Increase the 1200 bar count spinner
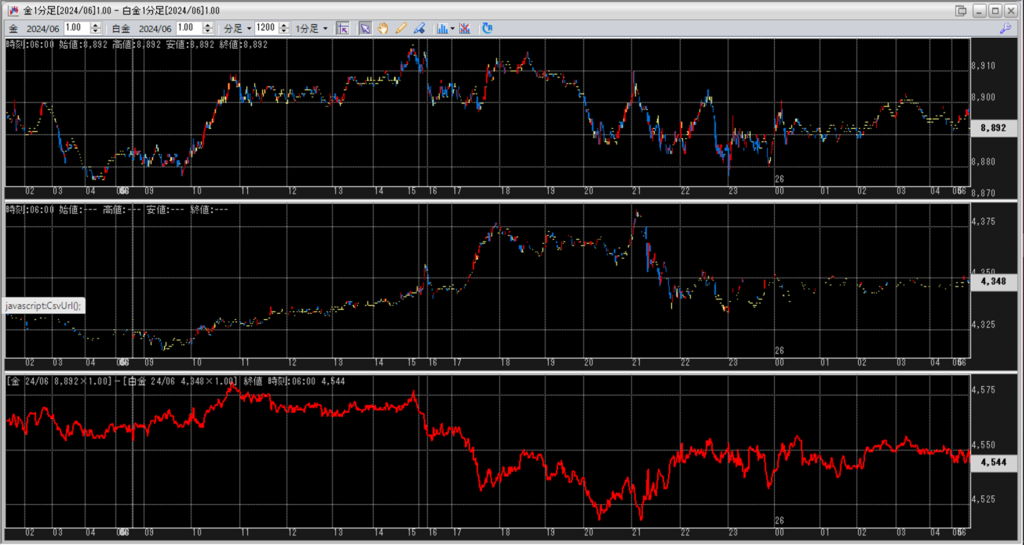 point(283,25)
